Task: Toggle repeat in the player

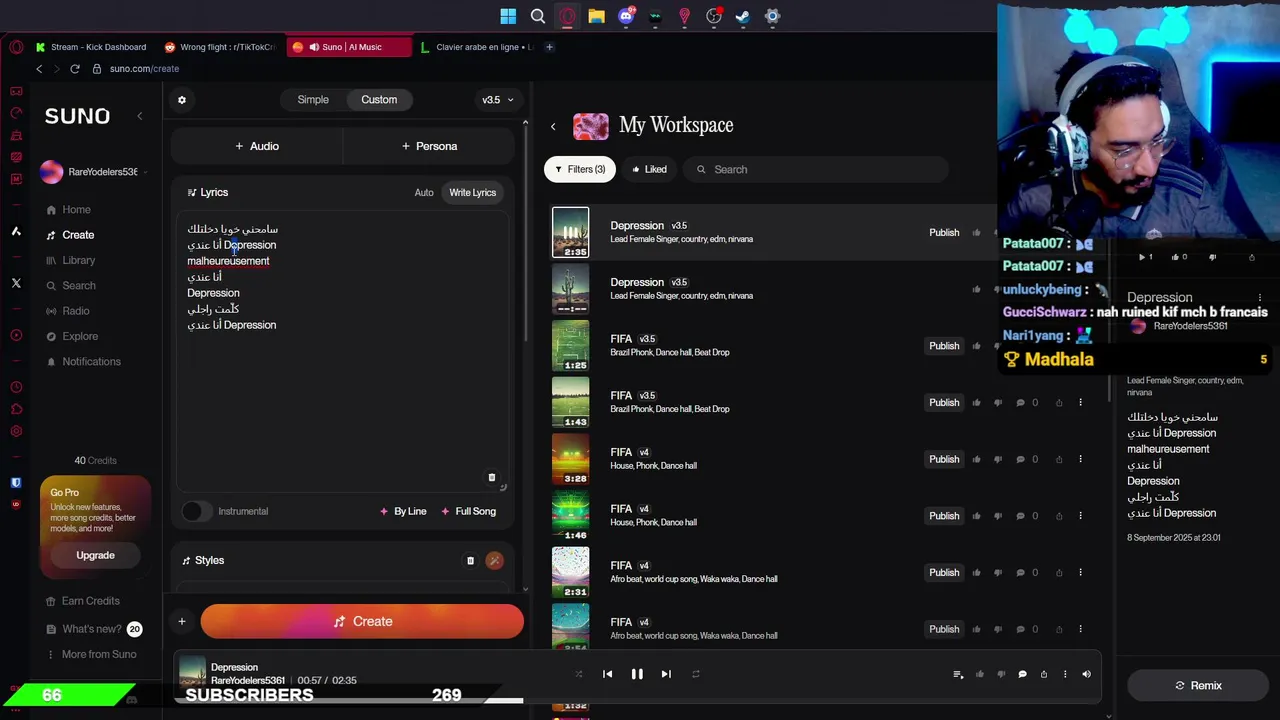Action: [696, 675]
